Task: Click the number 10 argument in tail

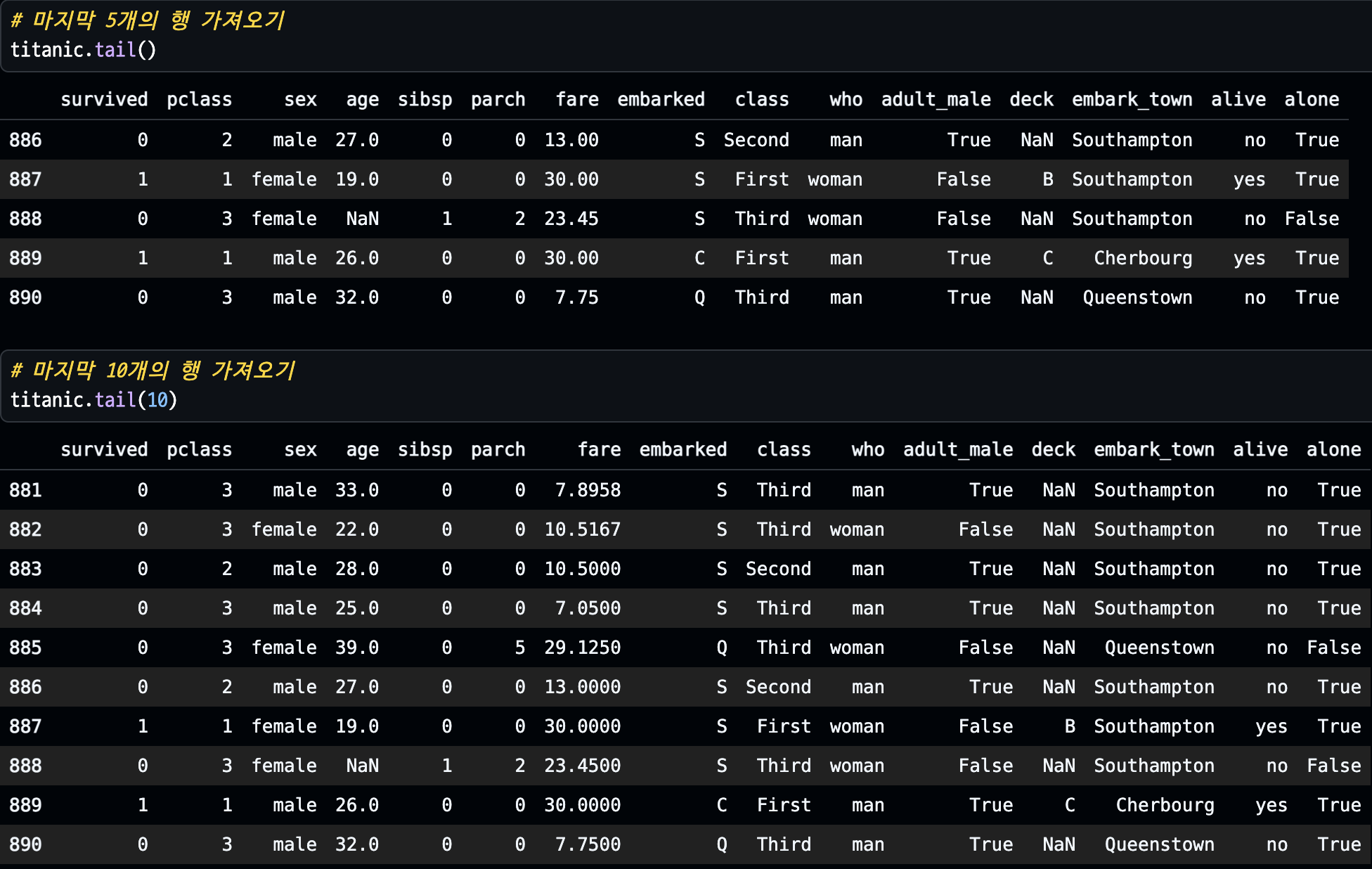Action: coord(157,400)
